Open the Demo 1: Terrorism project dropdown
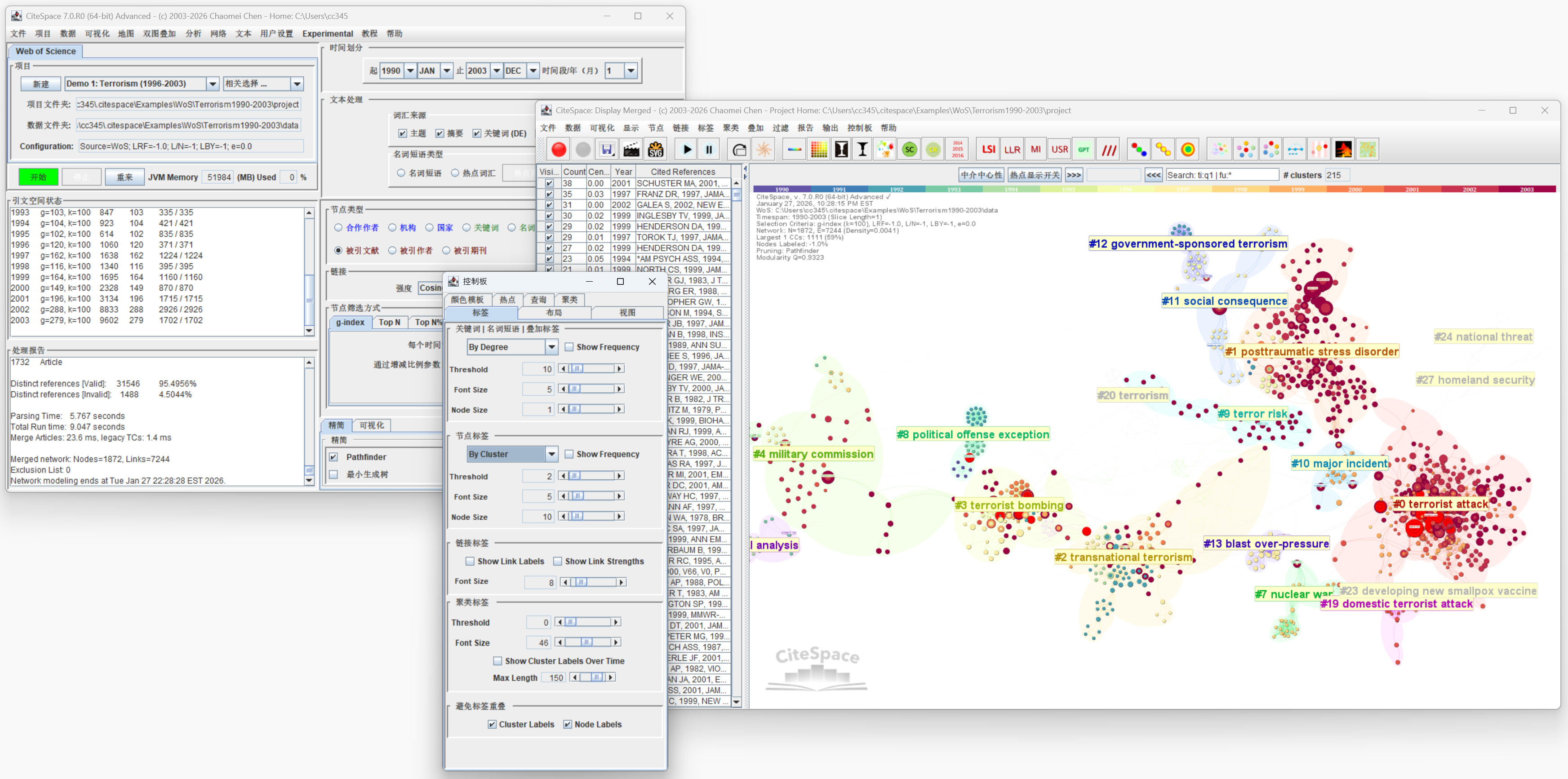1568x779 pixels. click(213, 84)
